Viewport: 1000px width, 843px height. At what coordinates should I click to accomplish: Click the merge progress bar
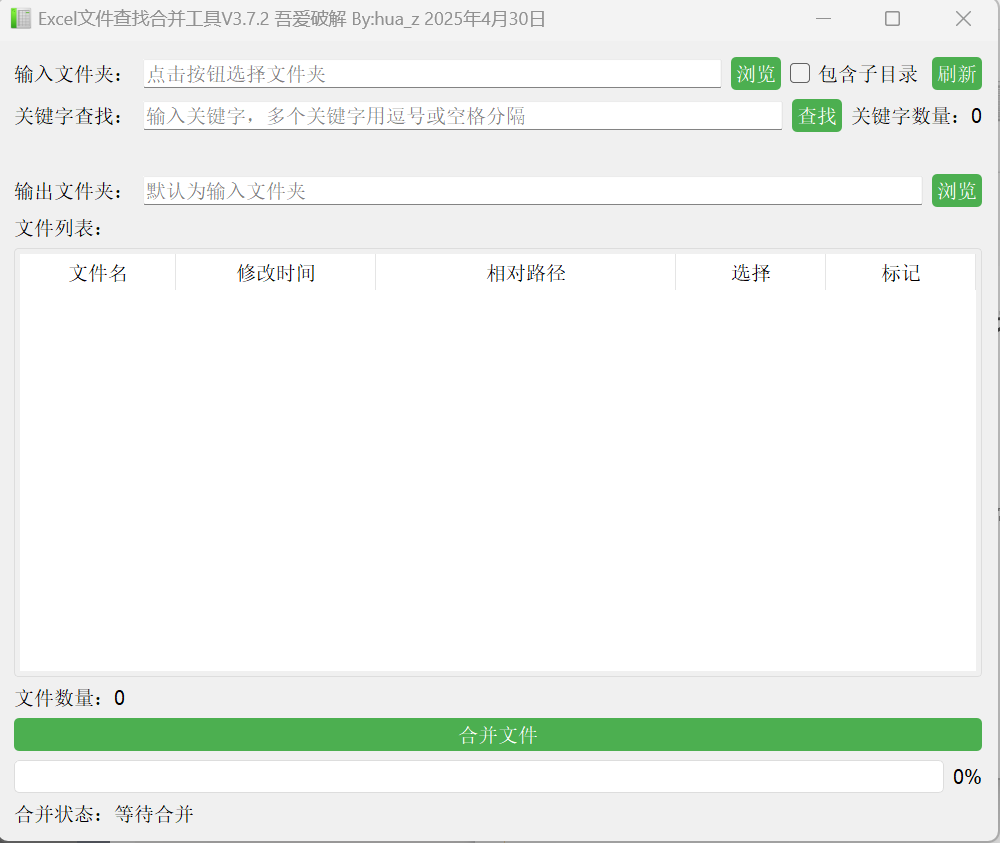[x=478, y=776]
